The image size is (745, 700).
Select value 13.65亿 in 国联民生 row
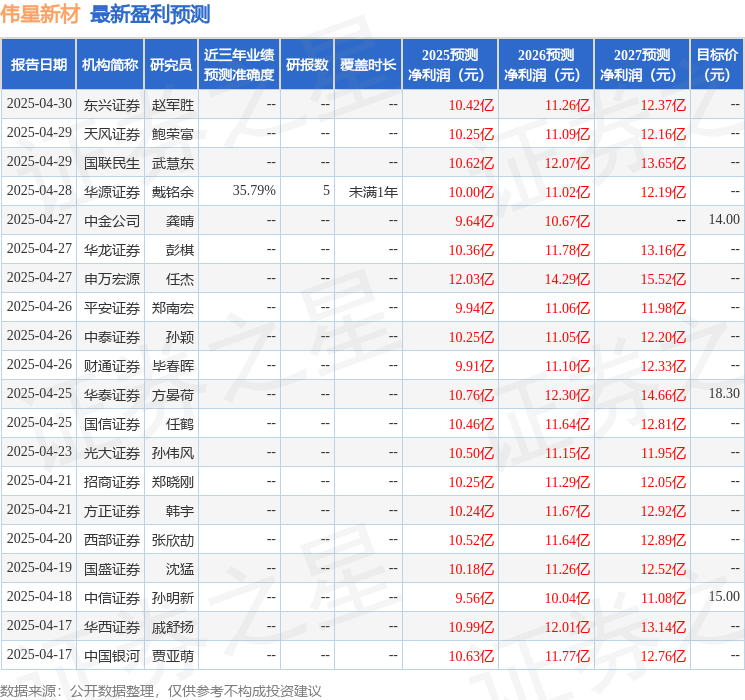click(663, 163)
